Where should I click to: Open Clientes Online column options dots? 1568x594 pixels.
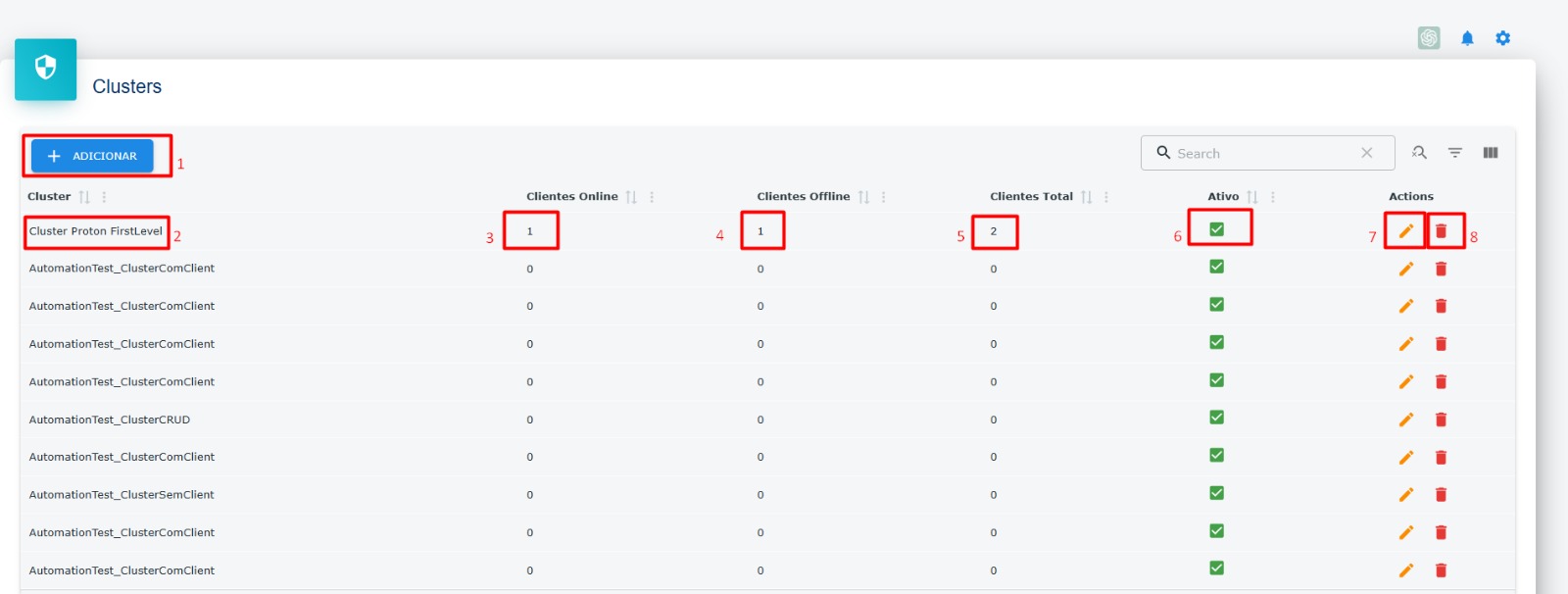click(x=652, y=197)
